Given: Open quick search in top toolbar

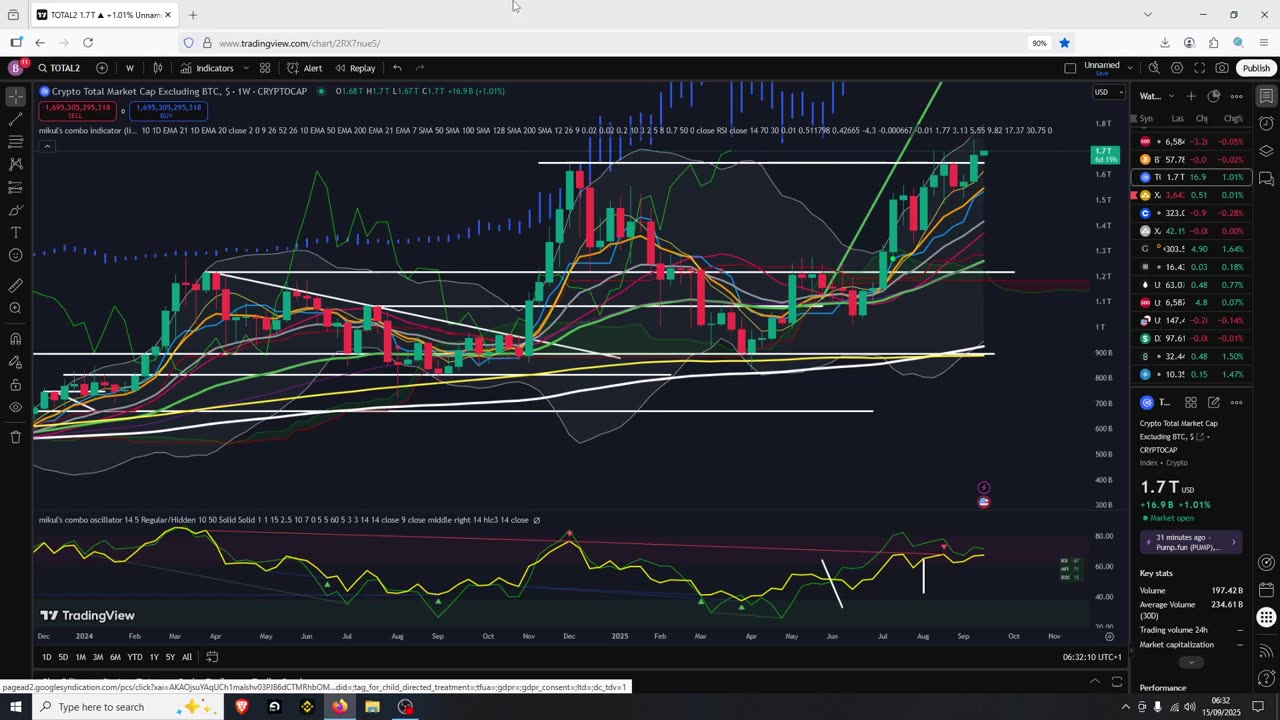Looking at the screenshot, I should point(1154,68).
